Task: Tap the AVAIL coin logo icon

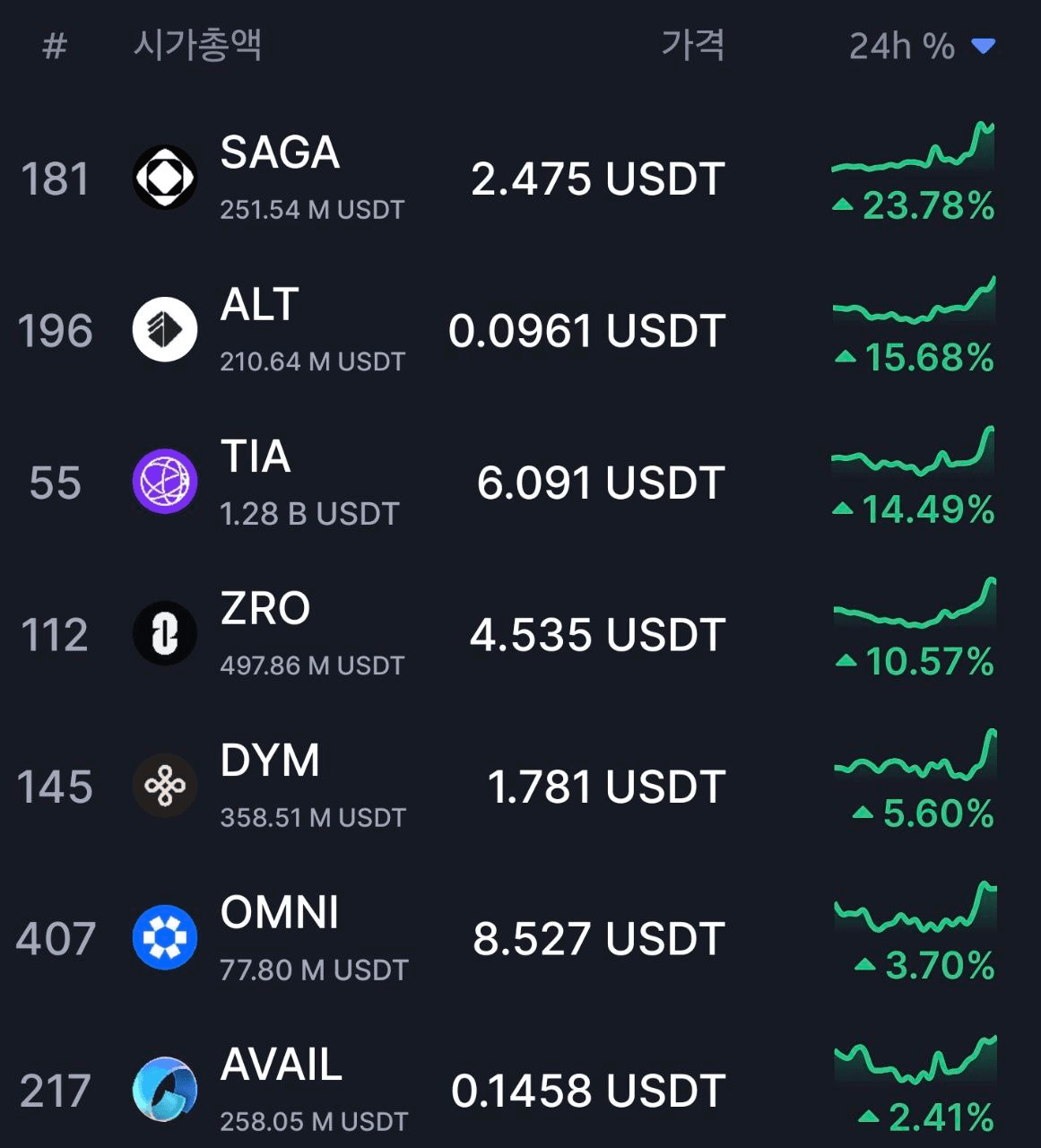Action: click(165, 1090)
